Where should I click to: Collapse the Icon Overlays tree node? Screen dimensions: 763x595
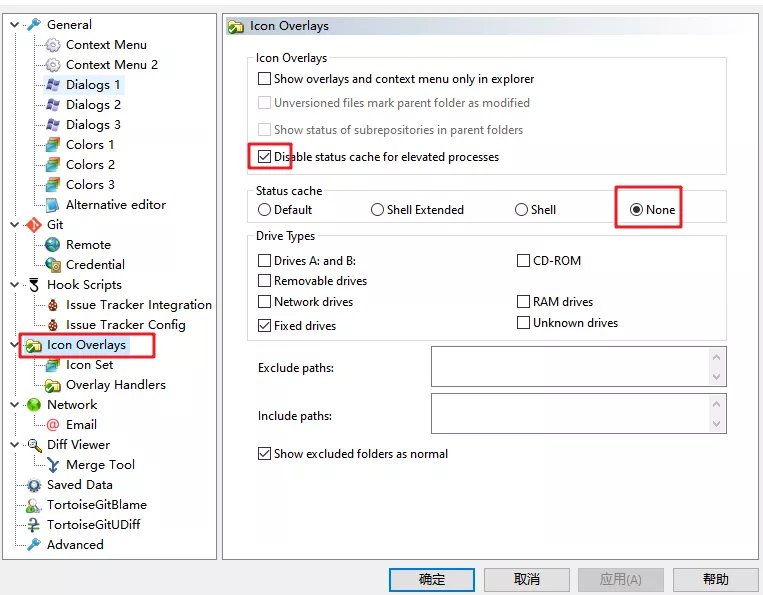tap(15, 345)
